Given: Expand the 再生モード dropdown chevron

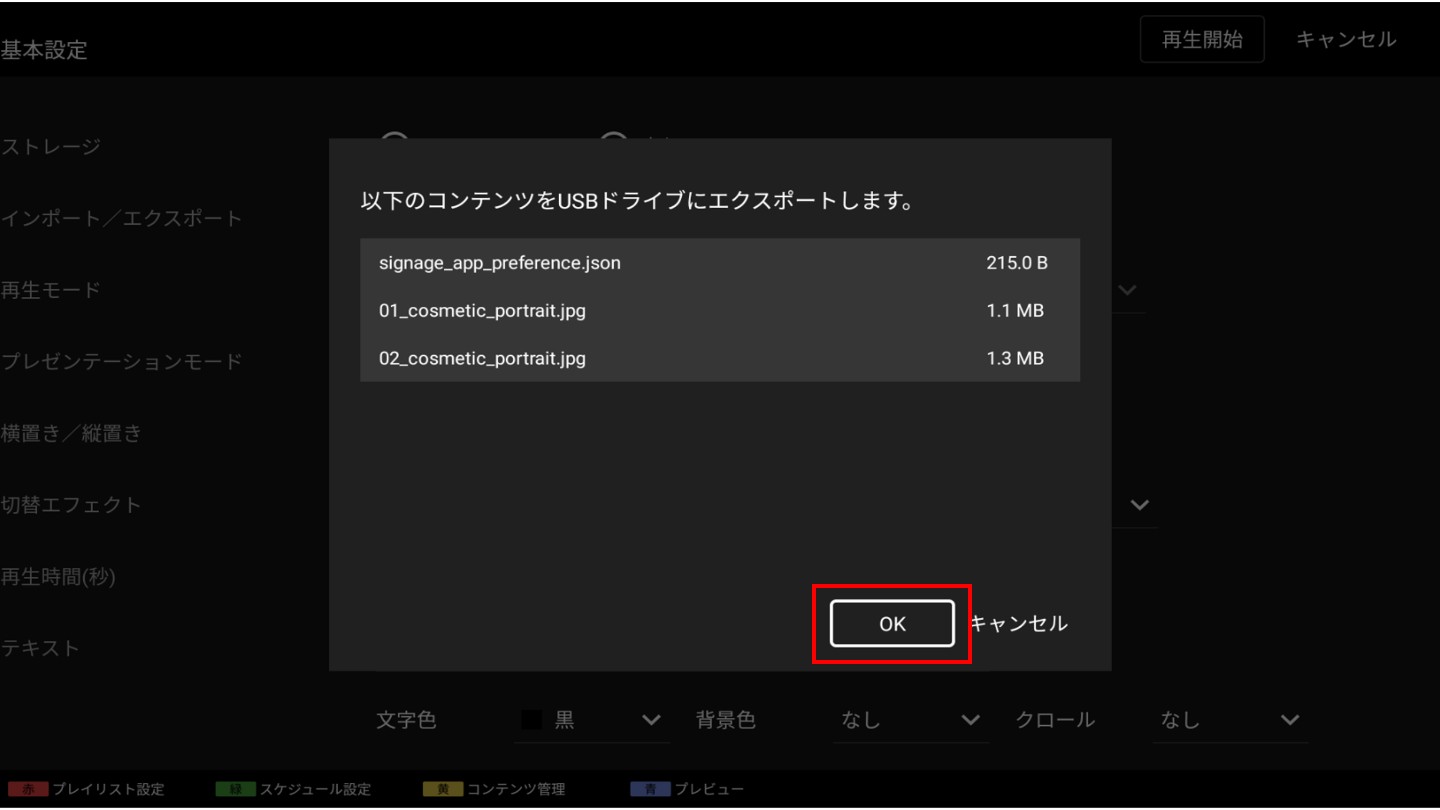Looking at the screenshot, I should 1127,290.
